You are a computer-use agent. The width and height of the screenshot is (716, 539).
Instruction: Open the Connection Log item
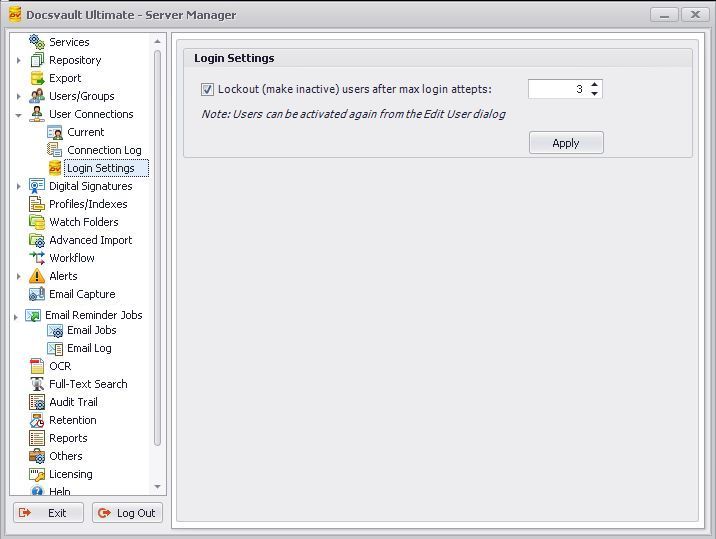click(x=105, y=150)
